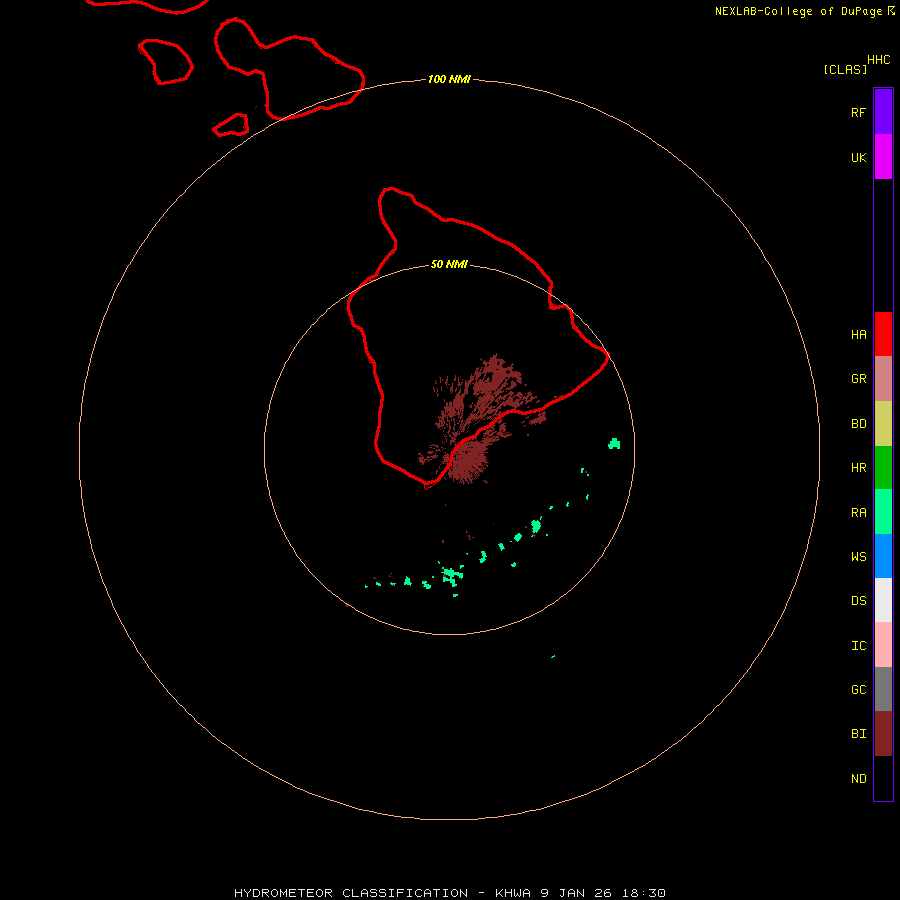Click the WS blue legend swatch
The height and width of the screenshot is (900, 900).
[883, 556]
